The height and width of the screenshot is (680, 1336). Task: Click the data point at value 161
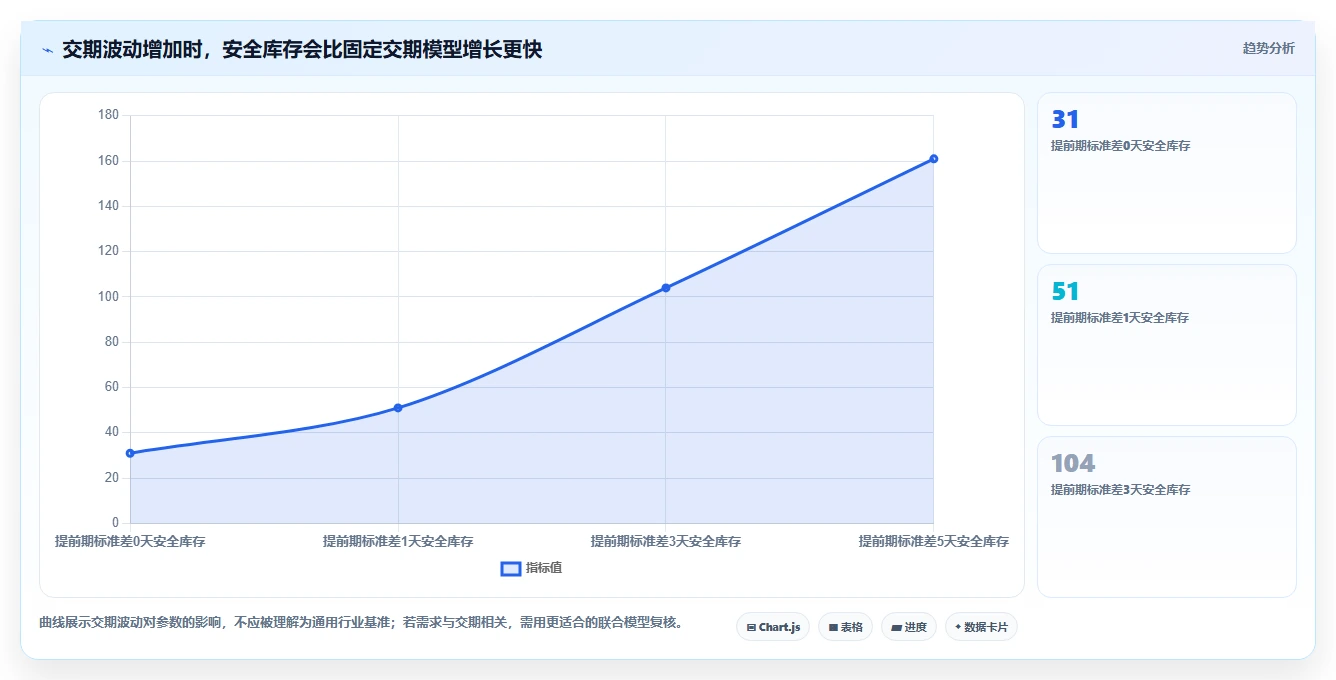pos(933,159)
